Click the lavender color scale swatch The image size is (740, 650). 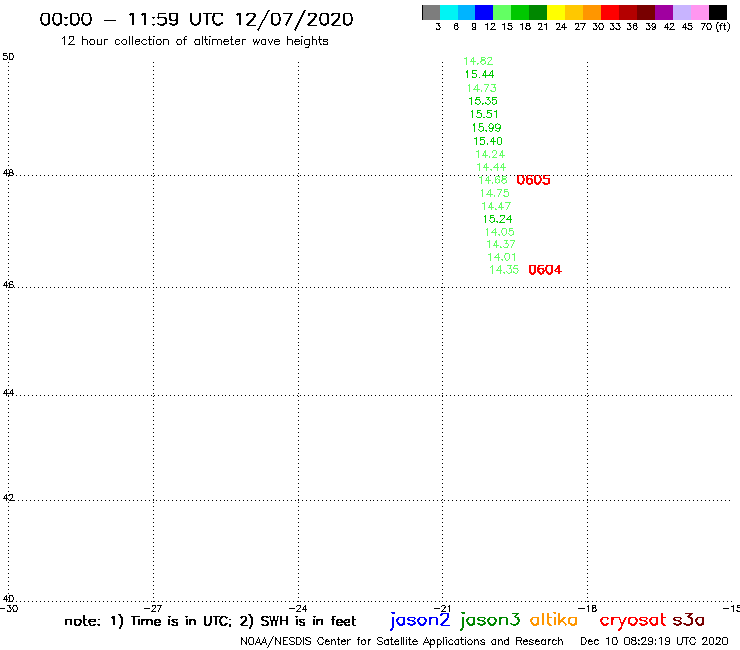[681, 12]
